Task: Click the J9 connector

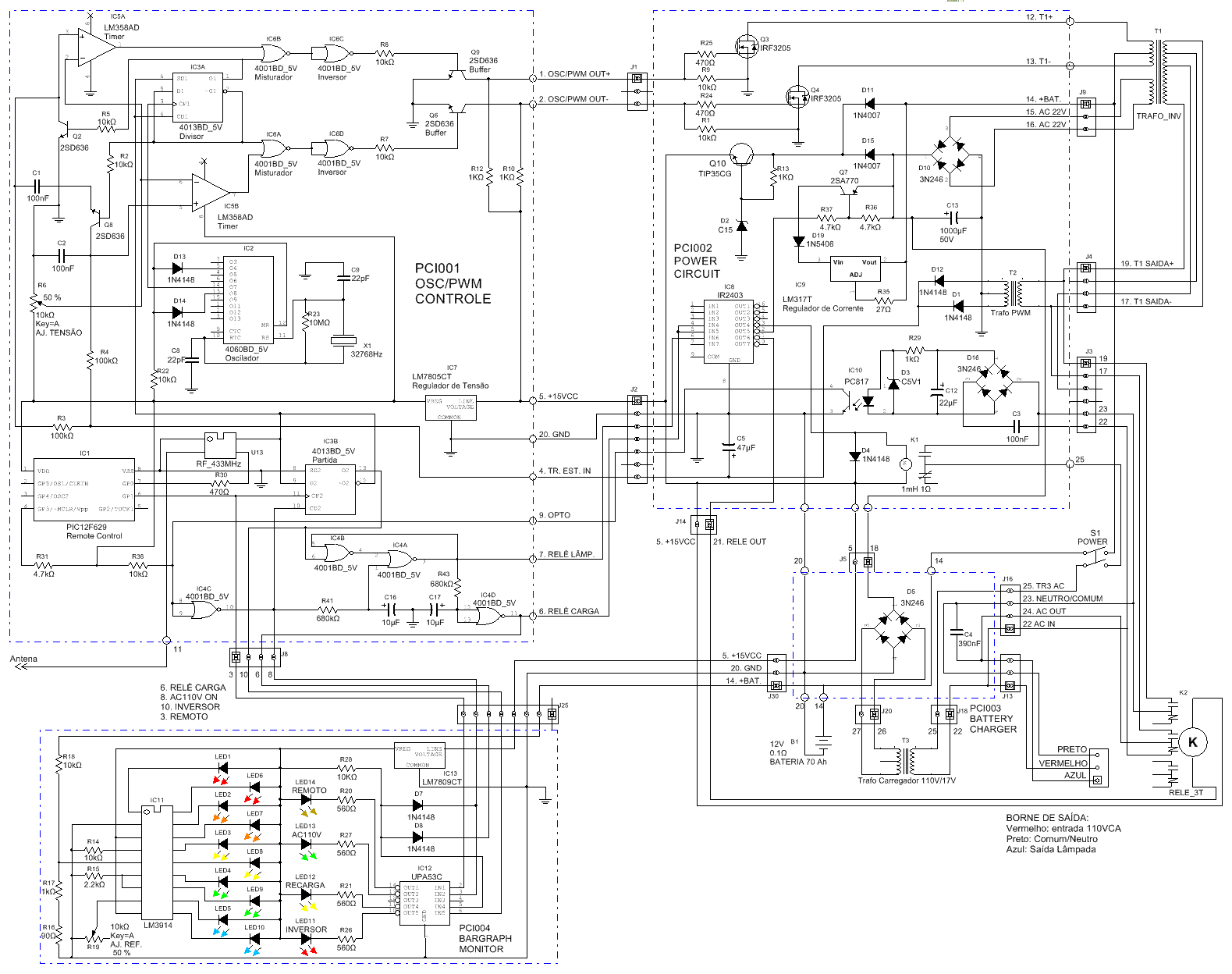Action: [x=1085, y=116]
